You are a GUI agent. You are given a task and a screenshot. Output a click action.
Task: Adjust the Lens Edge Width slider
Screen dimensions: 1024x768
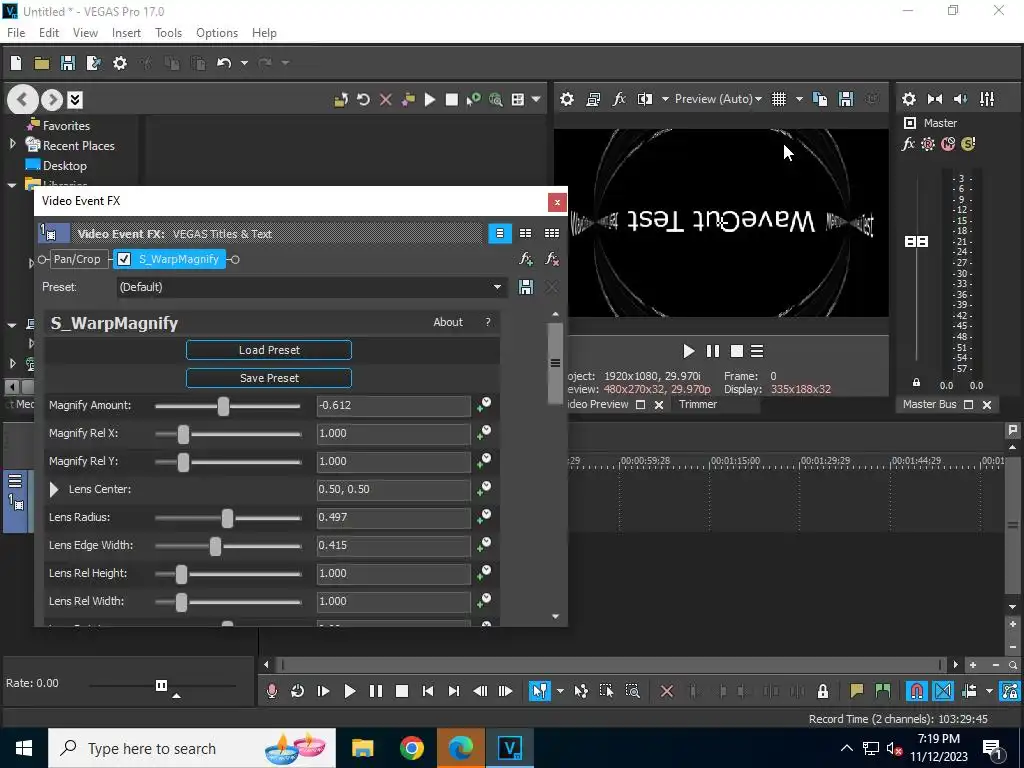click(215, 546)
